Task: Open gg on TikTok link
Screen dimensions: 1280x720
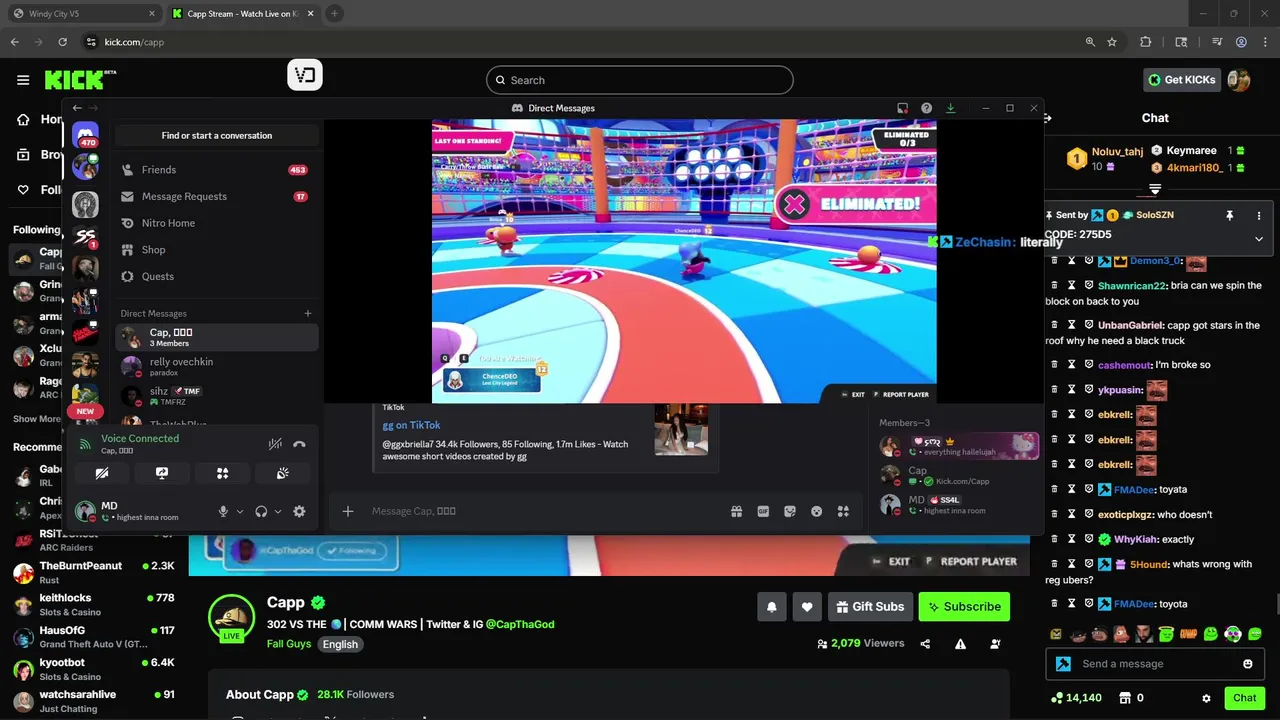Action: point(411,425)
